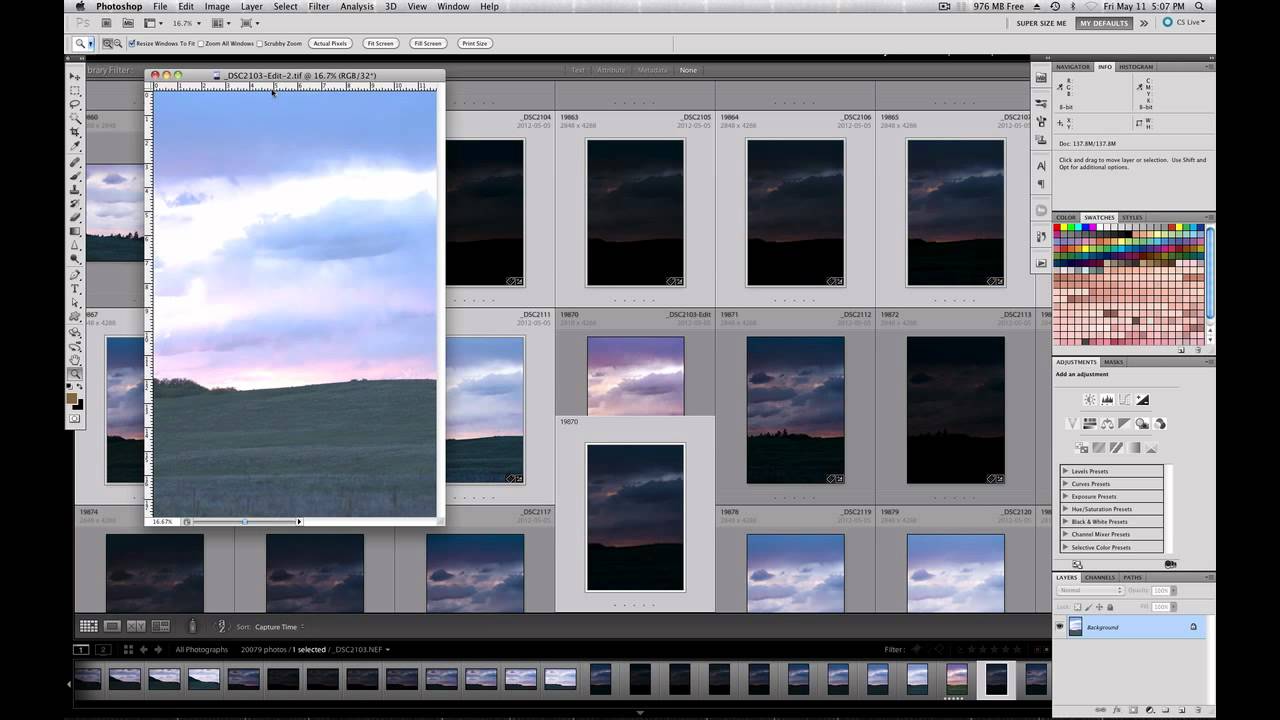The height and width of the screenshot is (720, 1280).
Task: Open the Analysis menu
Action: click(357, 6)
